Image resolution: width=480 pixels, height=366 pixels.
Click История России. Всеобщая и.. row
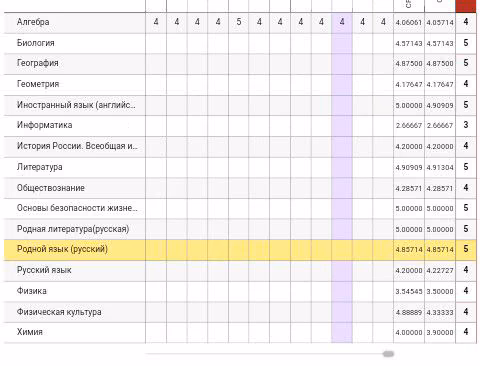tap(240, 146)
